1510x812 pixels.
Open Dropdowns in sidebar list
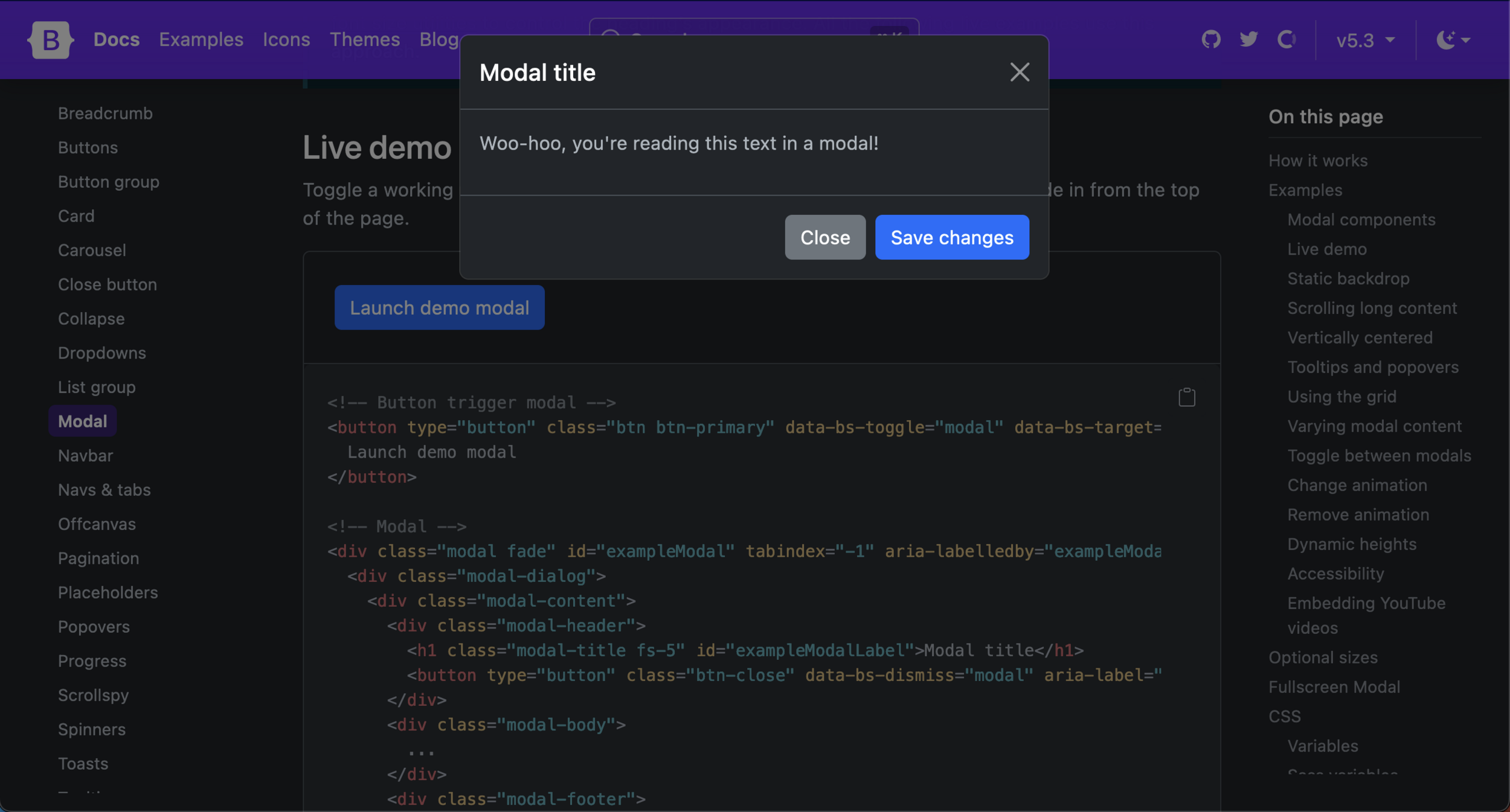[102, 353]
